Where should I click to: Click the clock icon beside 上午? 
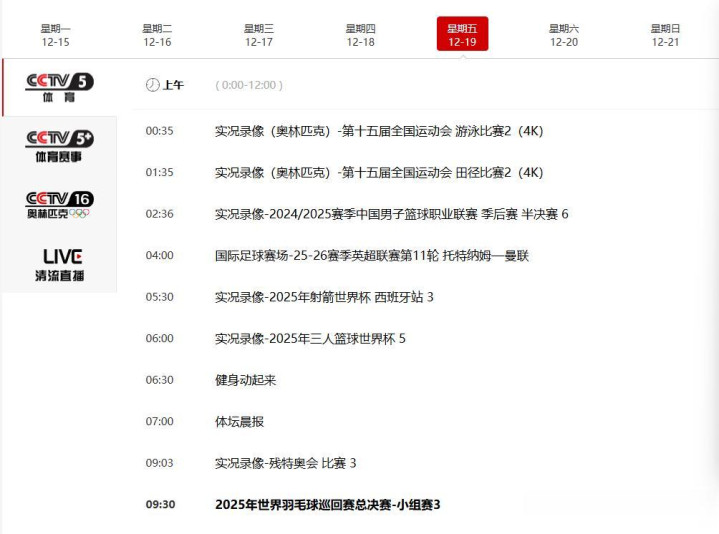[152, 85]
